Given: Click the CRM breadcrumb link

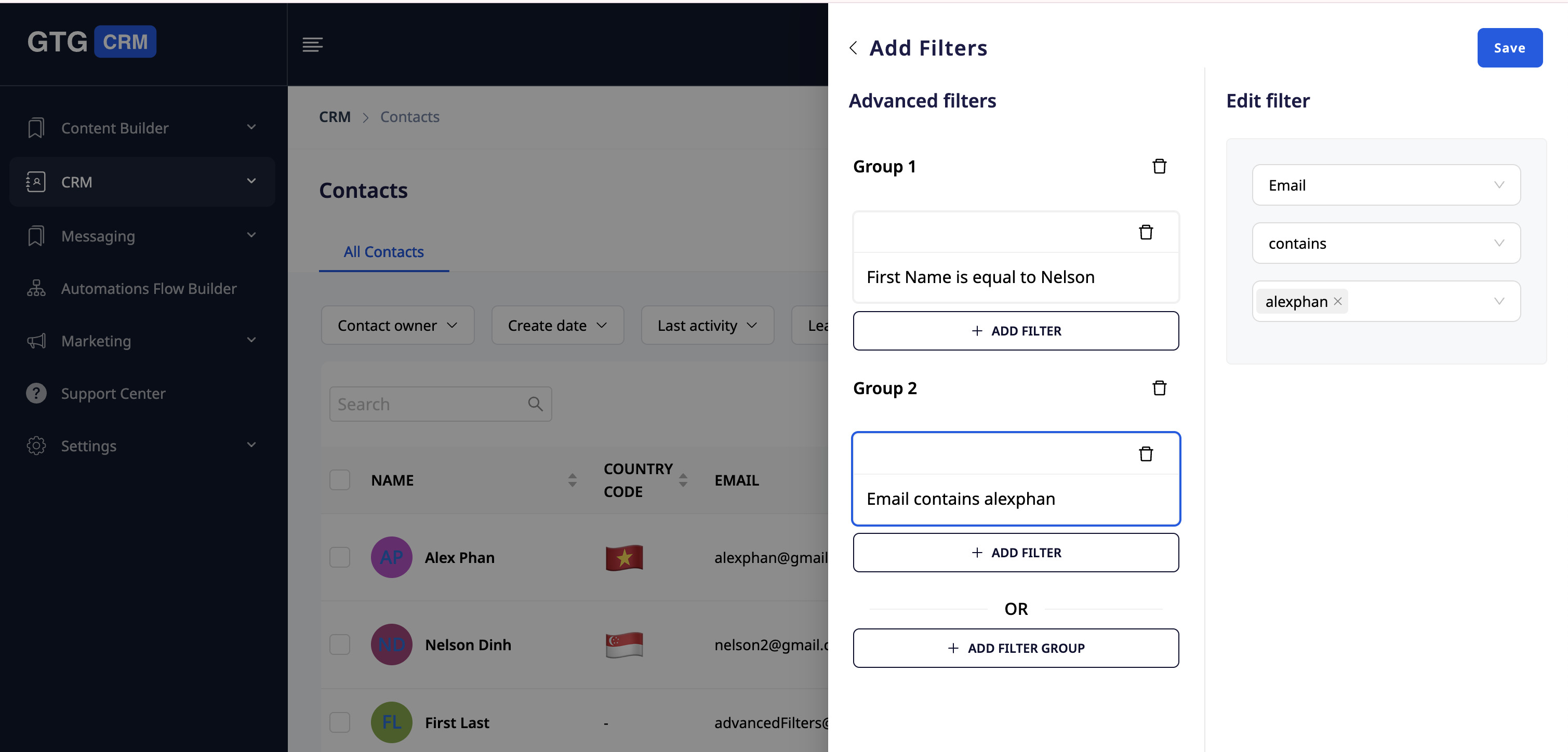Looking at the screenshot, I should [x=335, y=117].
